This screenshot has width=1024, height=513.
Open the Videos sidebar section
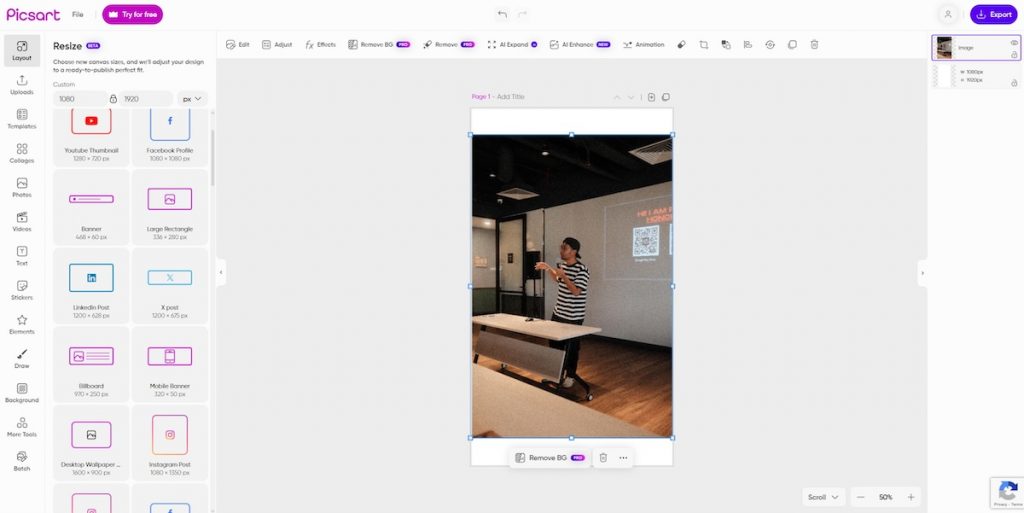coord(22,222)
